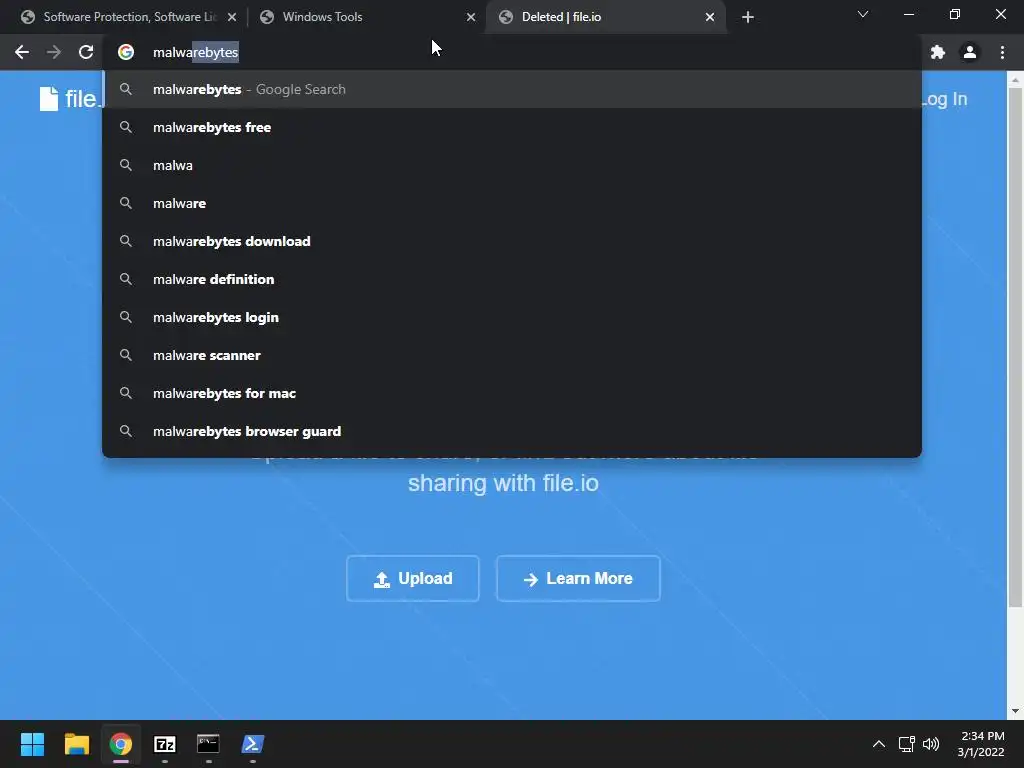Open the PowerShell taskbar icon
This screenshot has width=1024, height=768.
[253, 744]
